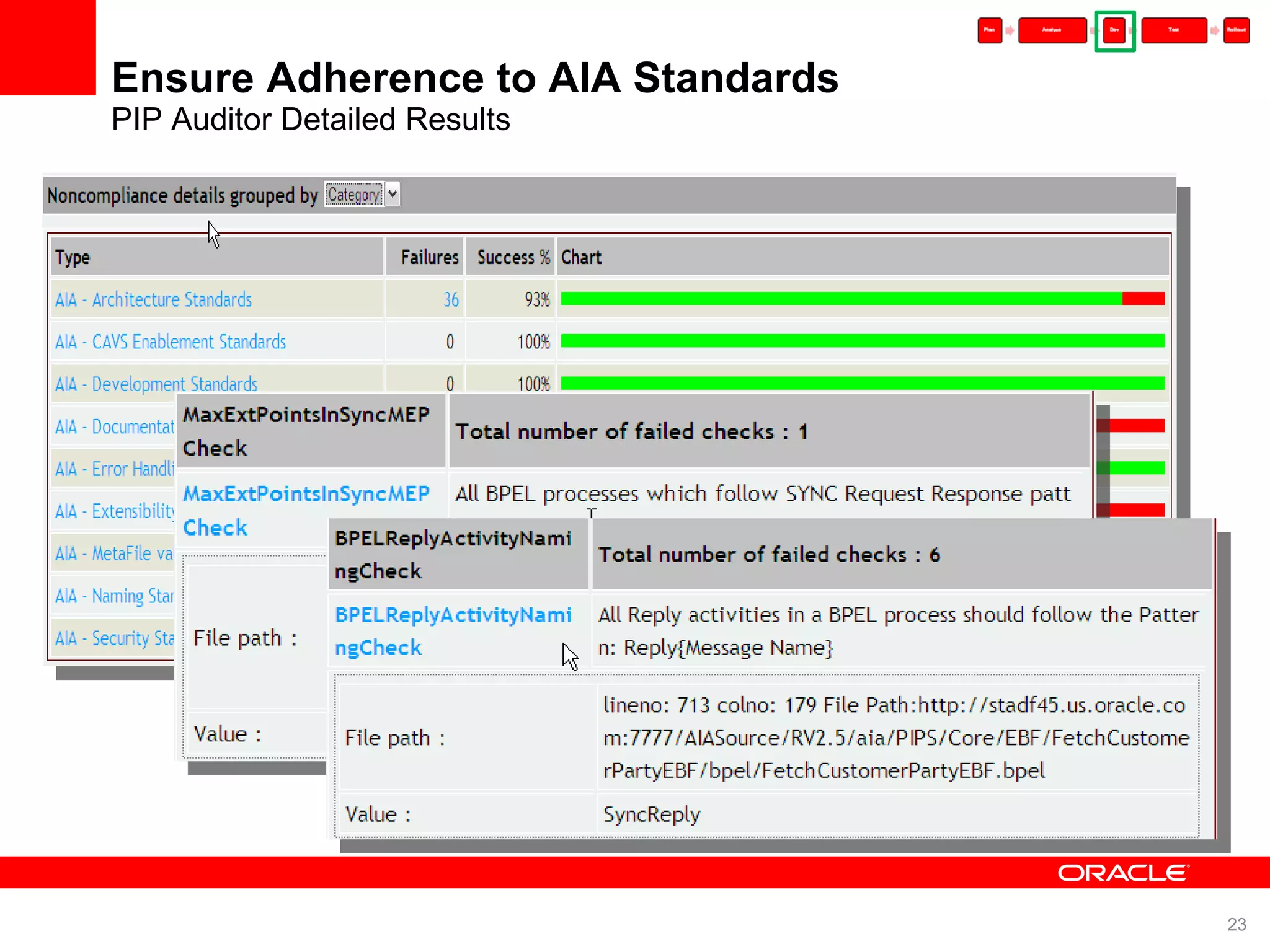This screenshot has width=1270, height=952.
Task: Open the AIA - Naming Standards link
Action: (x=115, y=596)
